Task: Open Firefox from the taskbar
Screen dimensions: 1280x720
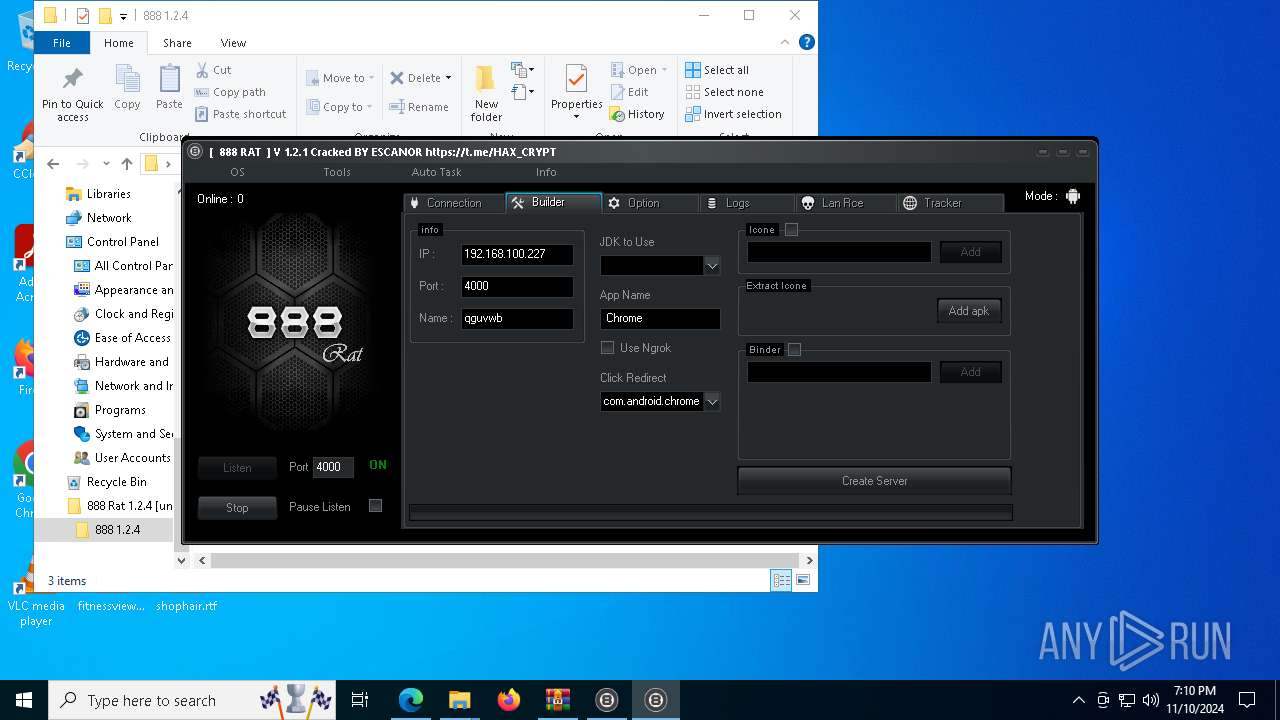Action: click(x=509, y=700)
